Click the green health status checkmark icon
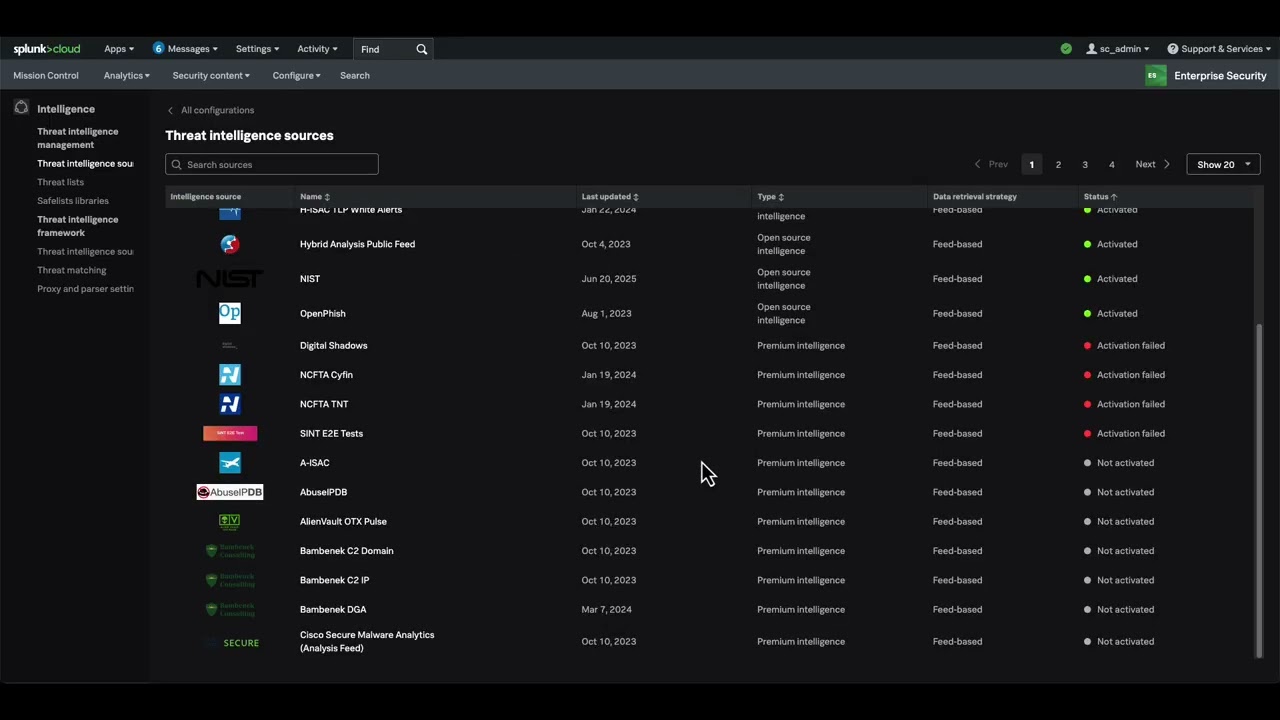This screenshot has width=1280, height=720. pyautogui.click(x=1066, y=49)
